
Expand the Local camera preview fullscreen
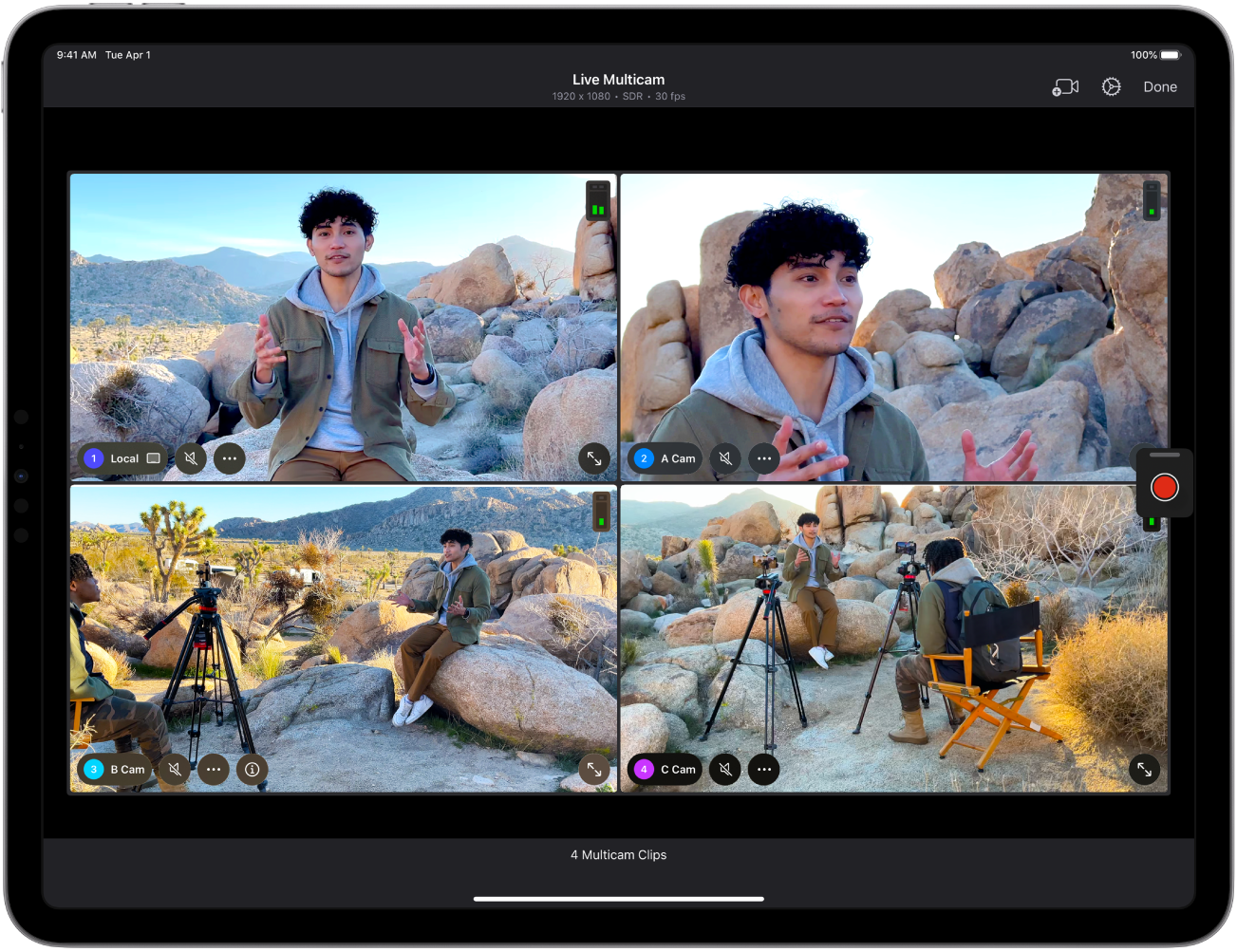pos(594,458)
